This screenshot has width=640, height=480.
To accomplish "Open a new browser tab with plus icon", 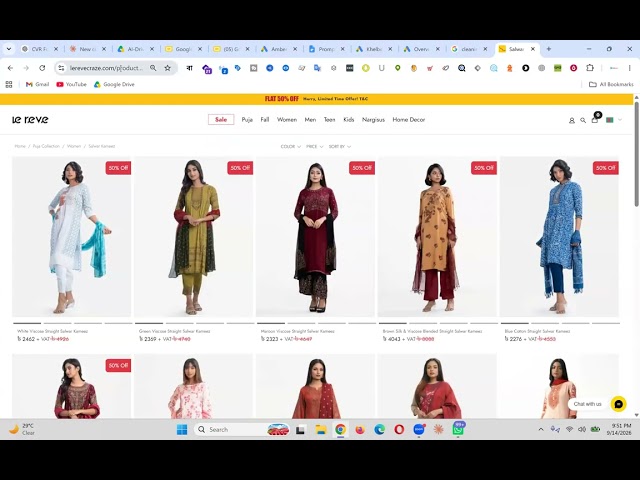I will point(549,49).
